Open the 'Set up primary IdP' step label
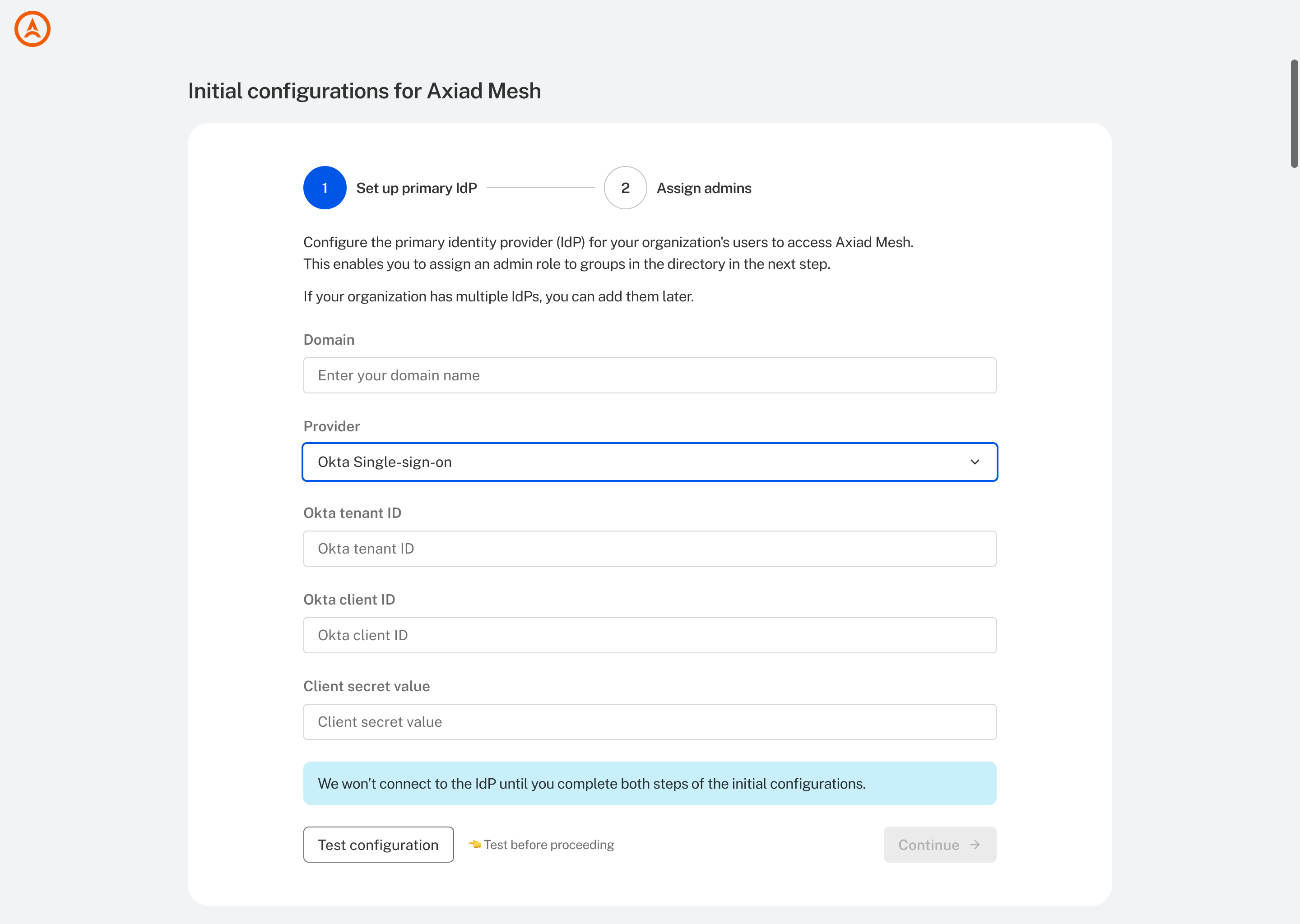The width and height of the screenshot is (1300, 924). pos(417,188)
